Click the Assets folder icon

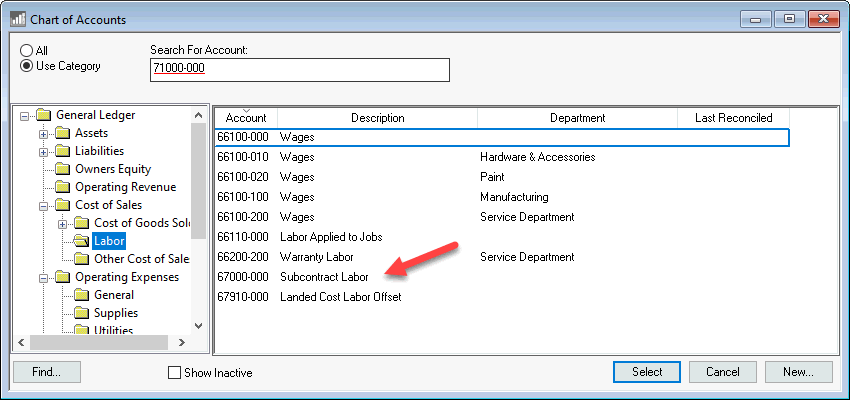click(63, 133)
